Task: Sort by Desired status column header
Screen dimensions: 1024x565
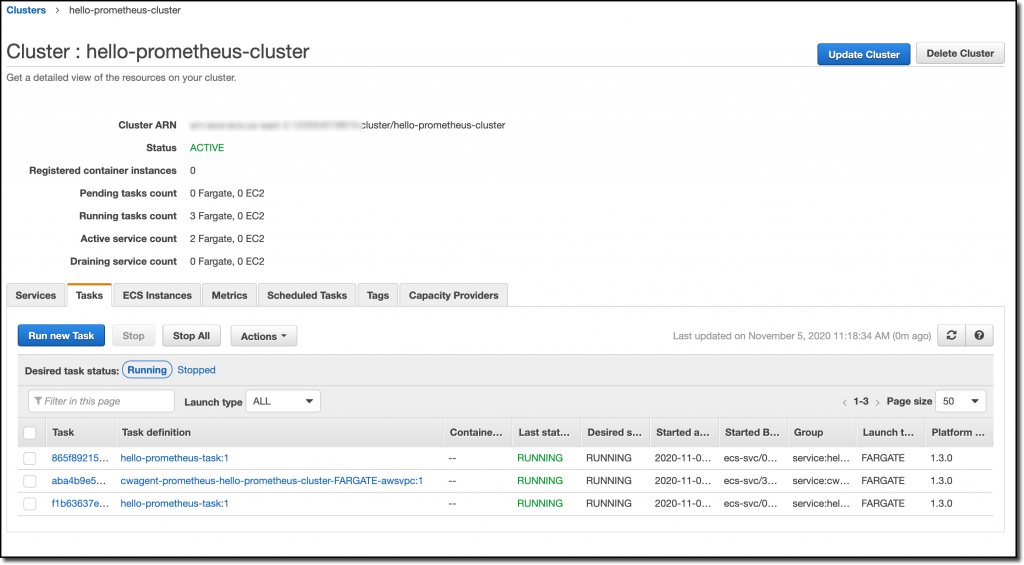Action: click(x=615, y=432)
